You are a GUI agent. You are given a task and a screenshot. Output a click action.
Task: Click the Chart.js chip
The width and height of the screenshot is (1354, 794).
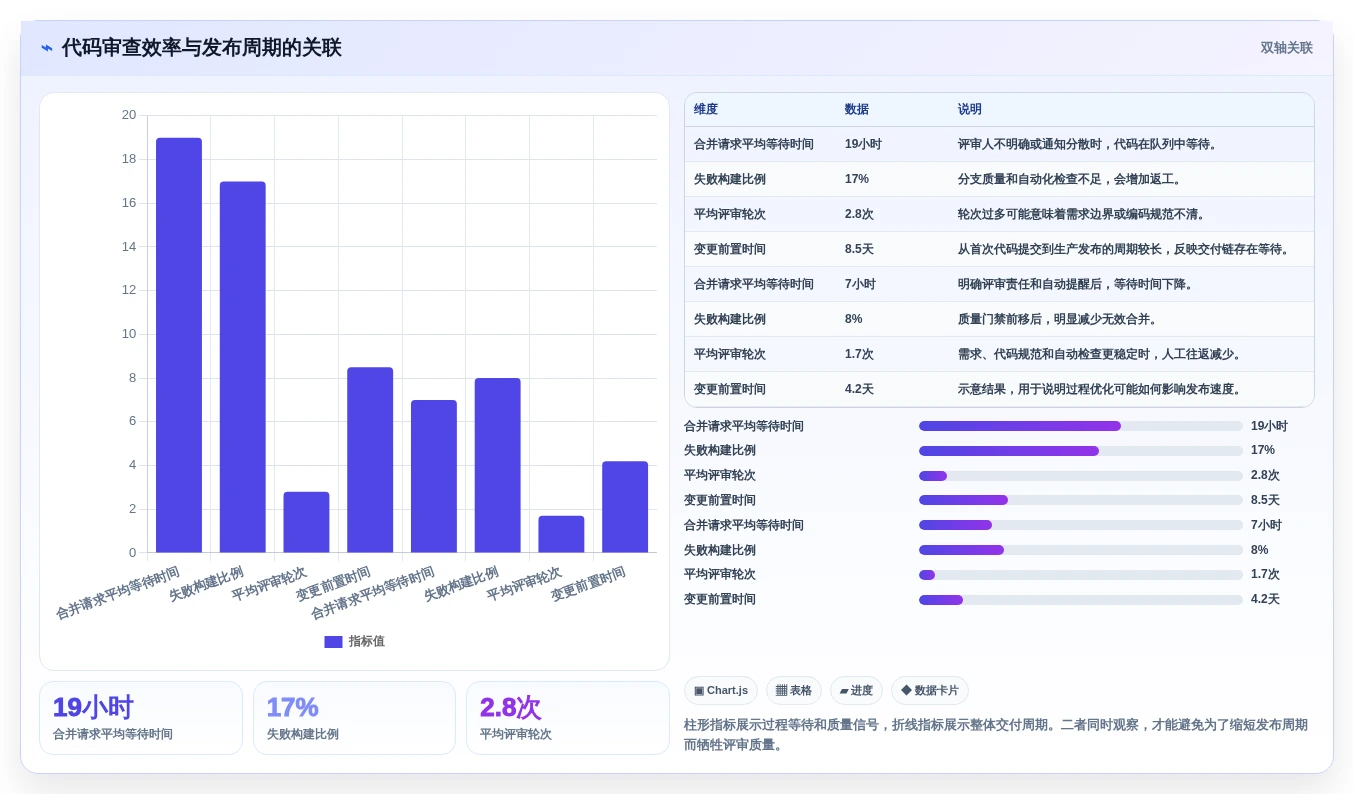click(721, 690)
